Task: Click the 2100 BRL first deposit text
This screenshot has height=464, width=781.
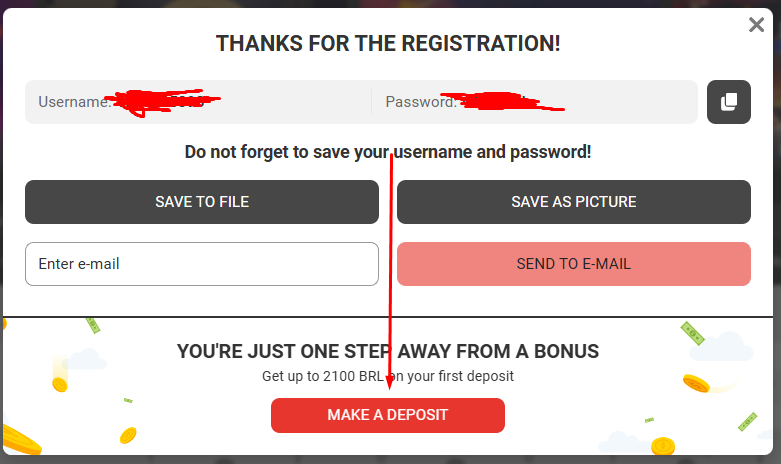Action: pos(388,376)
